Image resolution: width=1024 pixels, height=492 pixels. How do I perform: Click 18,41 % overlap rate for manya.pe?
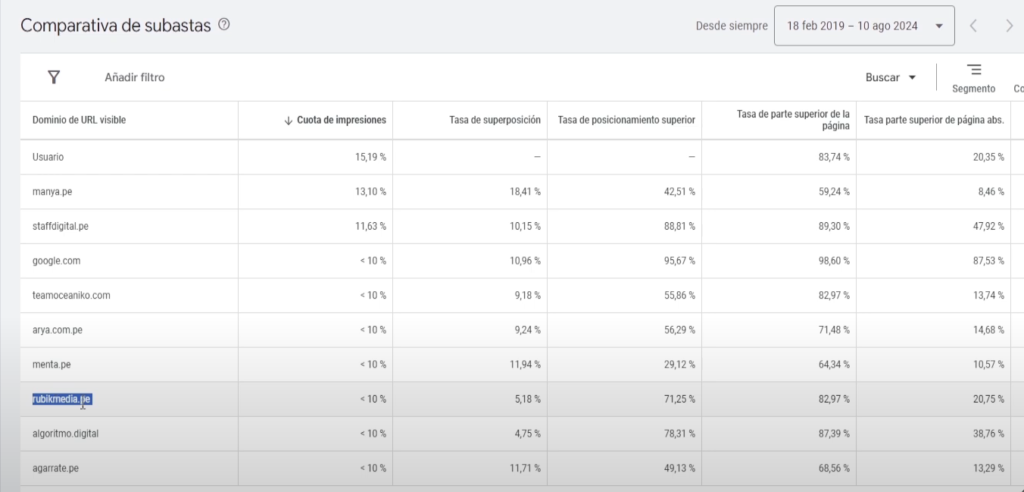[x=526, y=191]
